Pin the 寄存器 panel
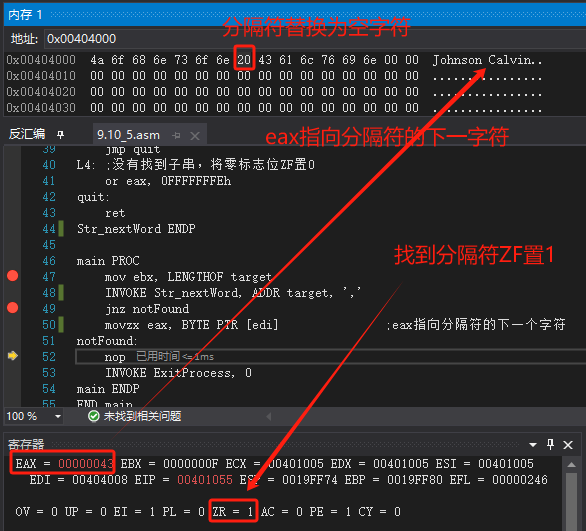The image size is (586, 531). coord(550,444)
